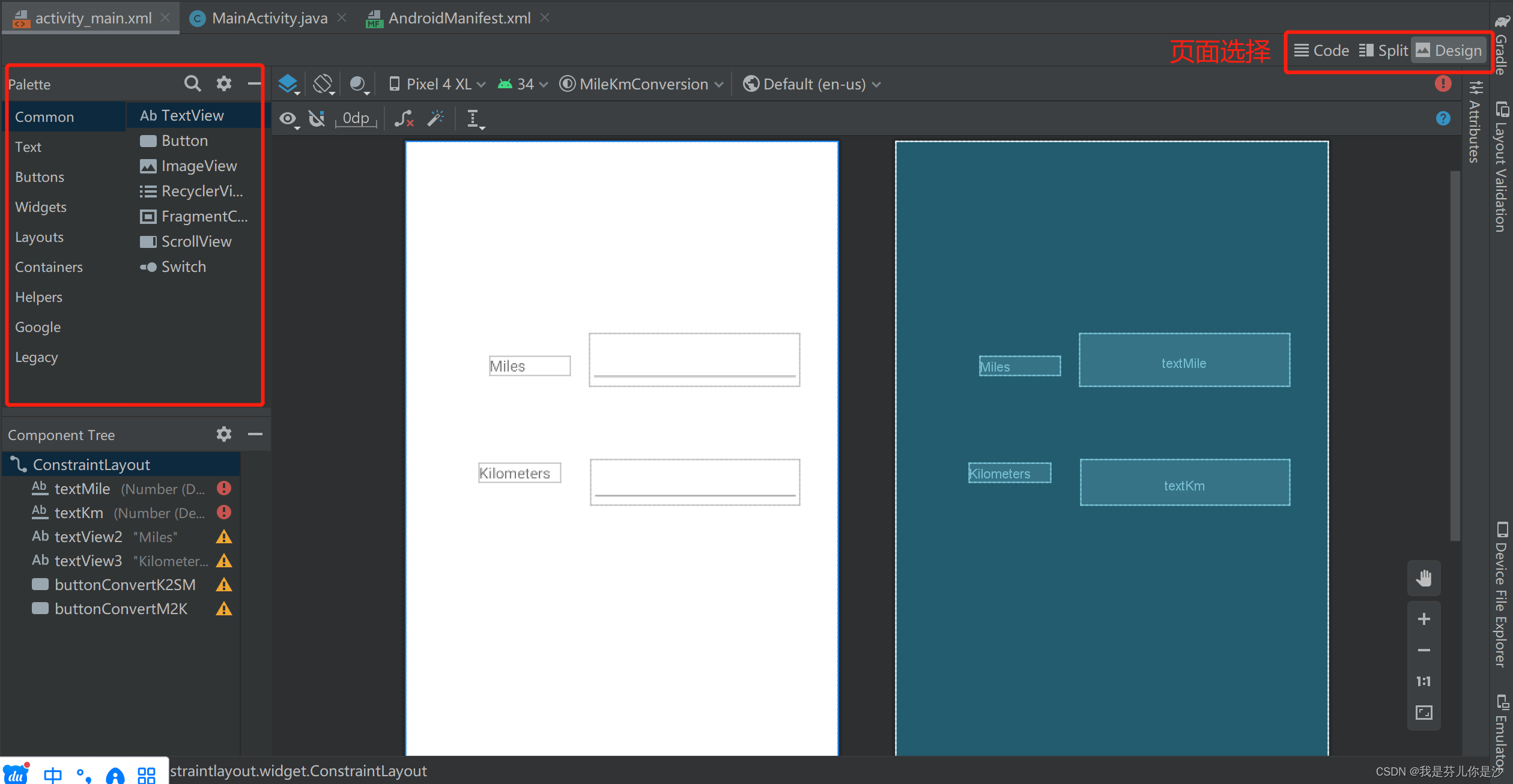Click the Palette search icon

click(192, 83)
